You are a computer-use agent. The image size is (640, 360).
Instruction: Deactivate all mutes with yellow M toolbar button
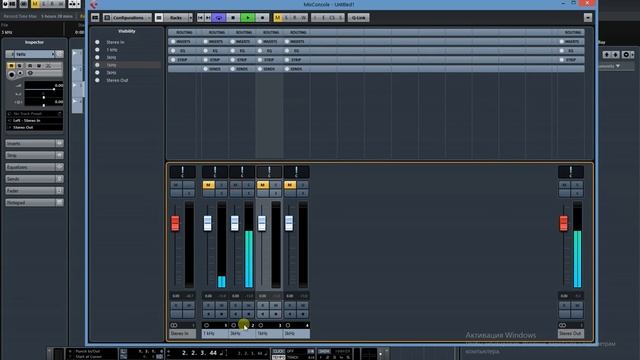pos(278,18)
